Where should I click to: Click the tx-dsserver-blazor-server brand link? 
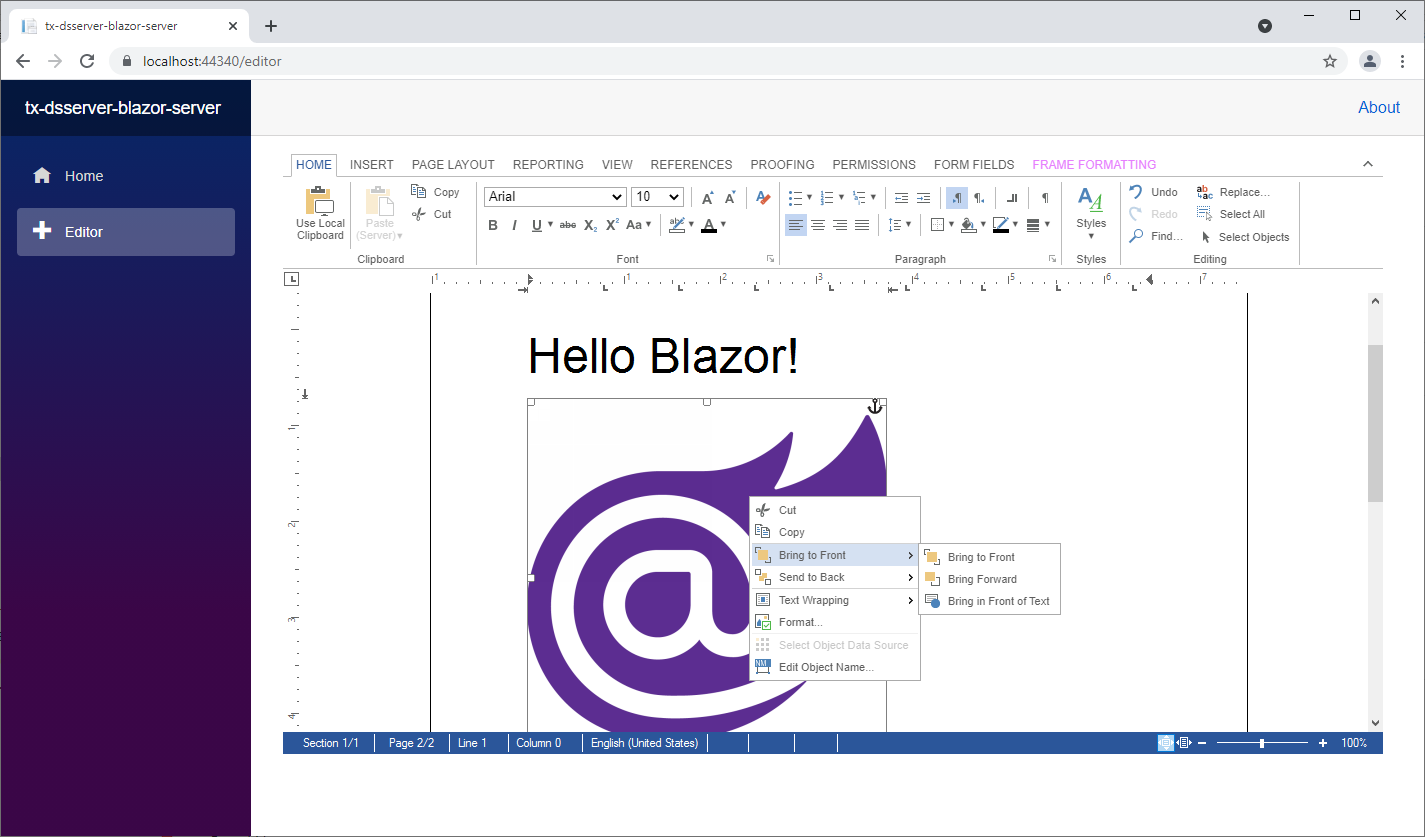pyautogui.click(x=123, y=108)
